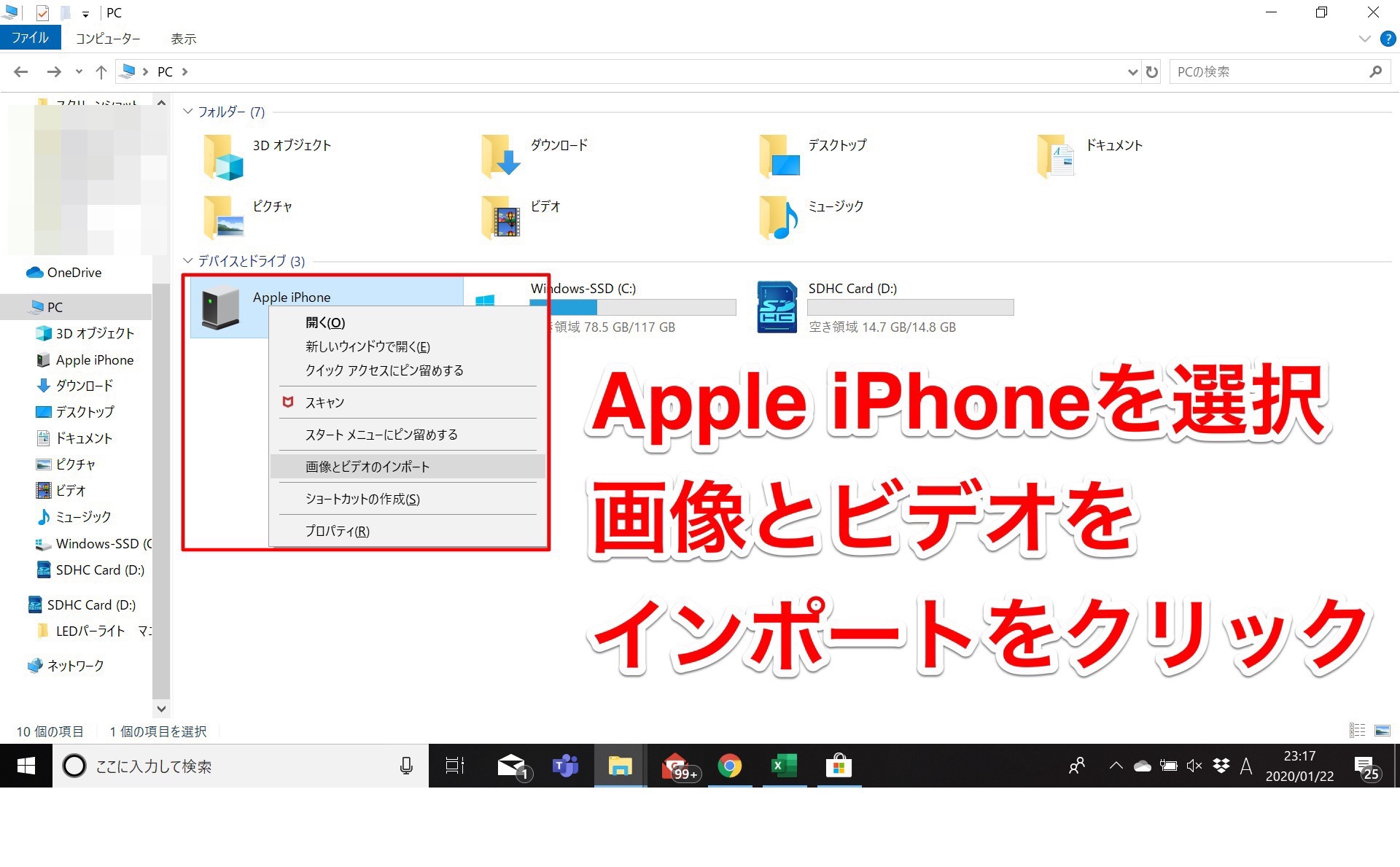Open Microsoft Teams in taskbar
The width and height of the screenshot is (1400, 867).
tap(565, 766)
